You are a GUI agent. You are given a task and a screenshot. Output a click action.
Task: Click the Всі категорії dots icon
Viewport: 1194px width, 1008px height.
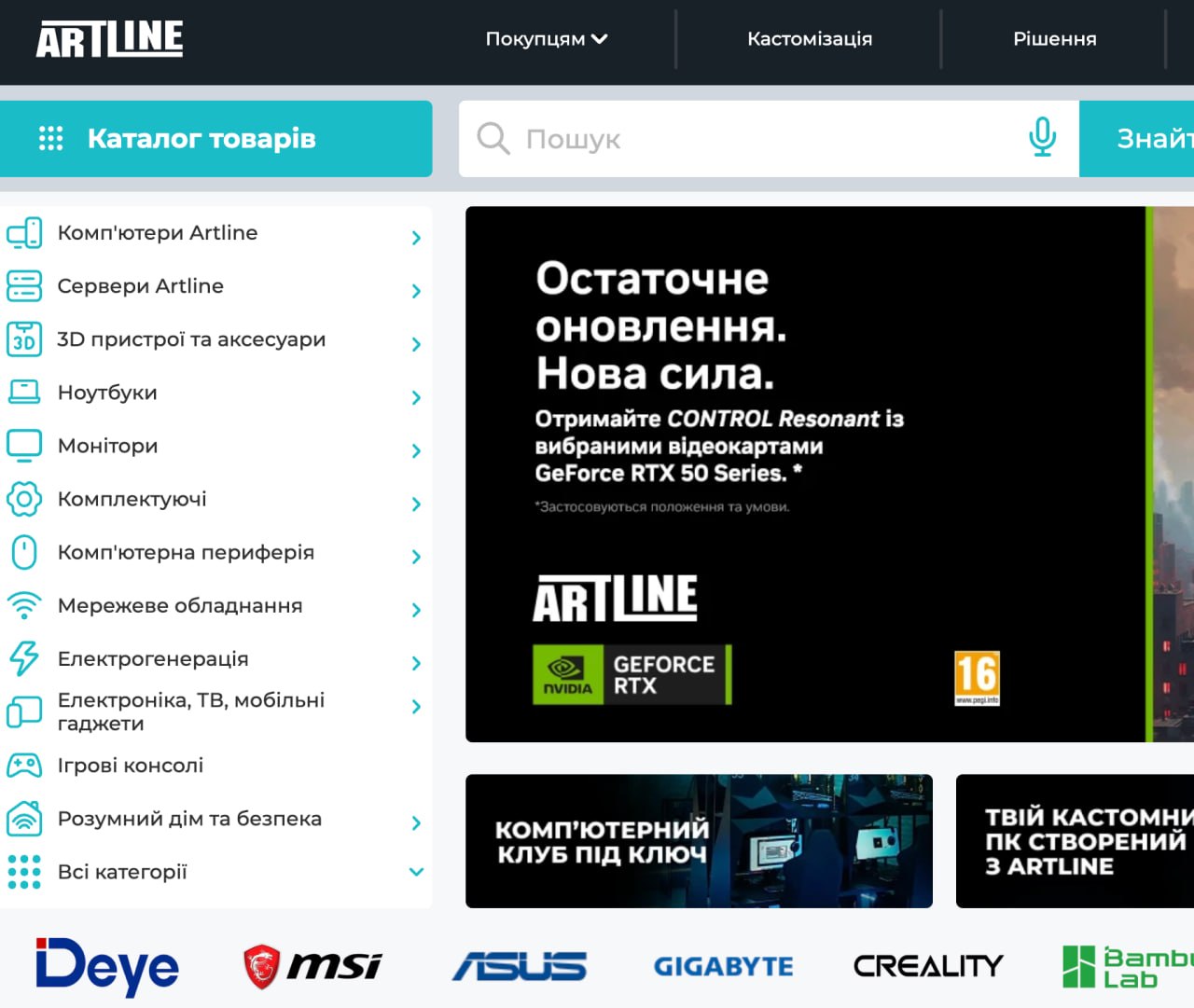point(24,872)
